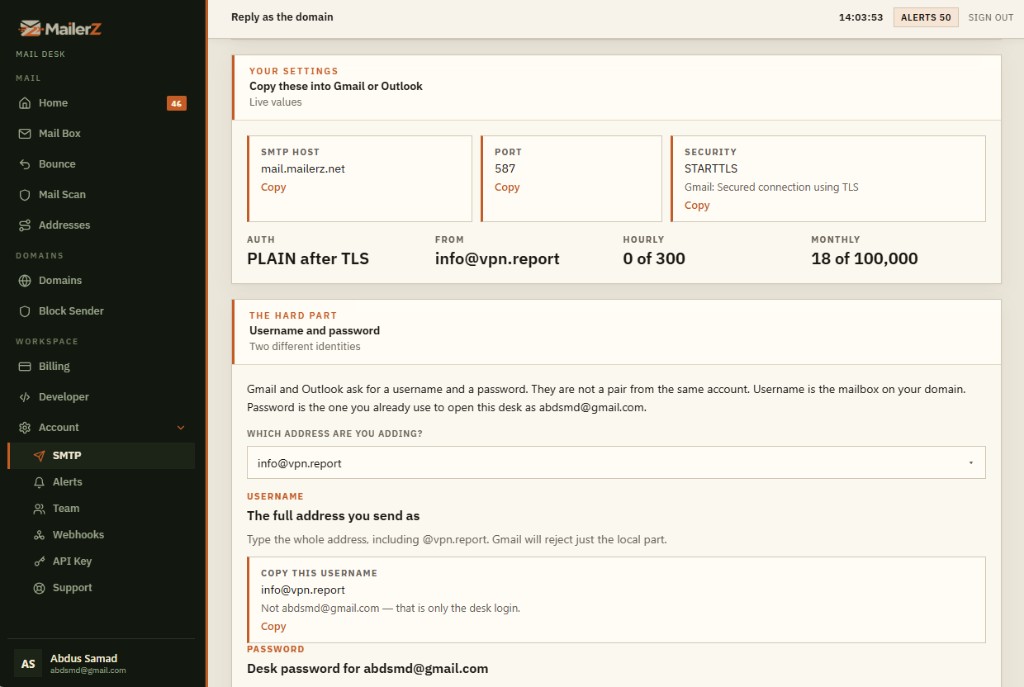Click the monthly 18 of 100,000 value
Image resolution: width=1024 pixels, height=687 pixels.
point(864,259)
